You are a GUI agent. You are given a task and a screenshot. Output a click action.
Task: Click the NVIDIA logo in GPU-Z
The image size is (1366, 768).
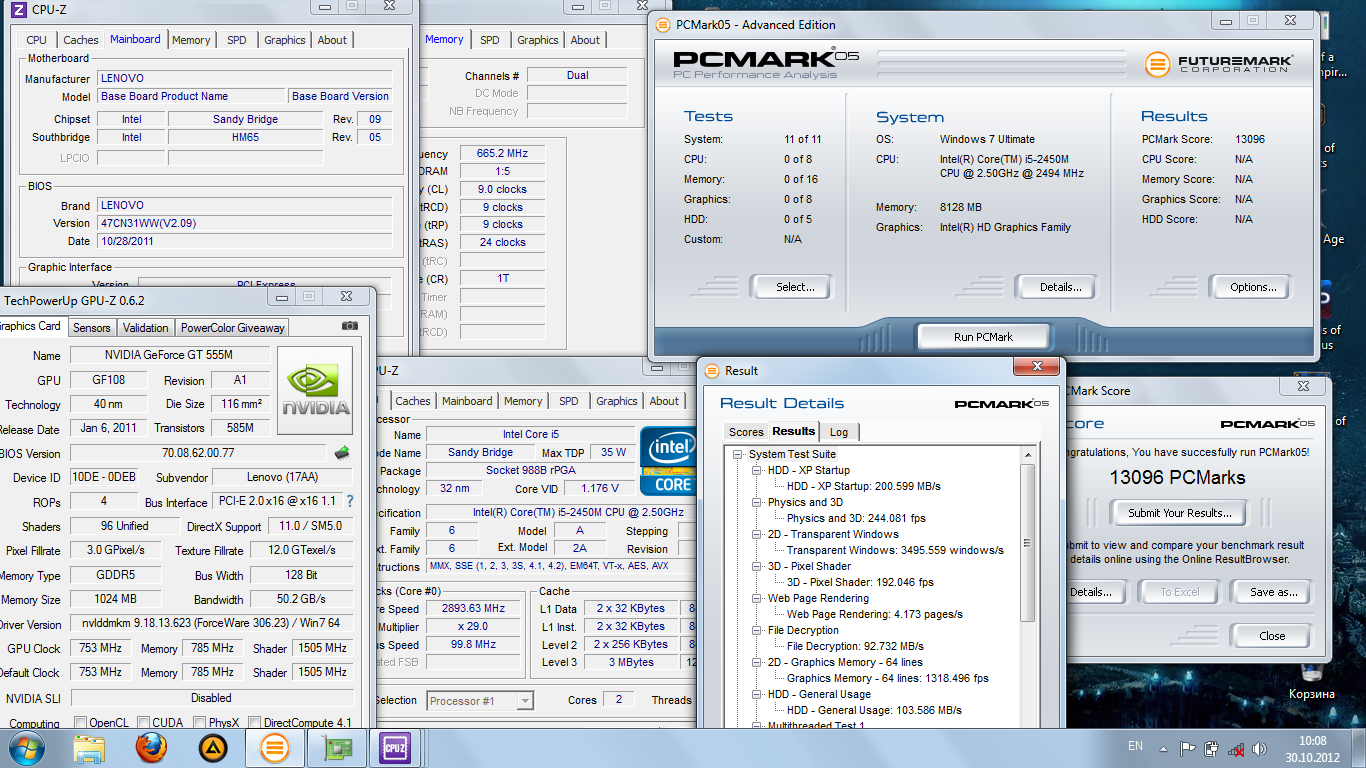point(315,390)
